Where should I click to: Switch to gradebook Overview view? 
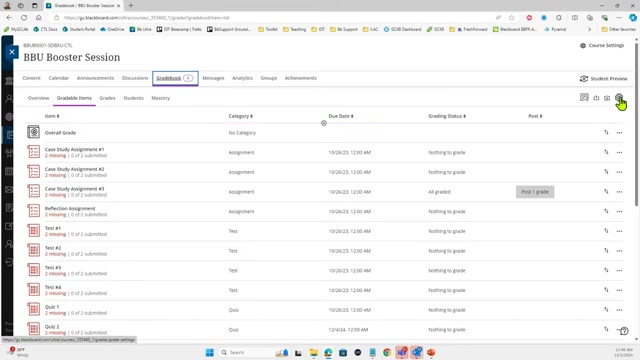(38, 98)
